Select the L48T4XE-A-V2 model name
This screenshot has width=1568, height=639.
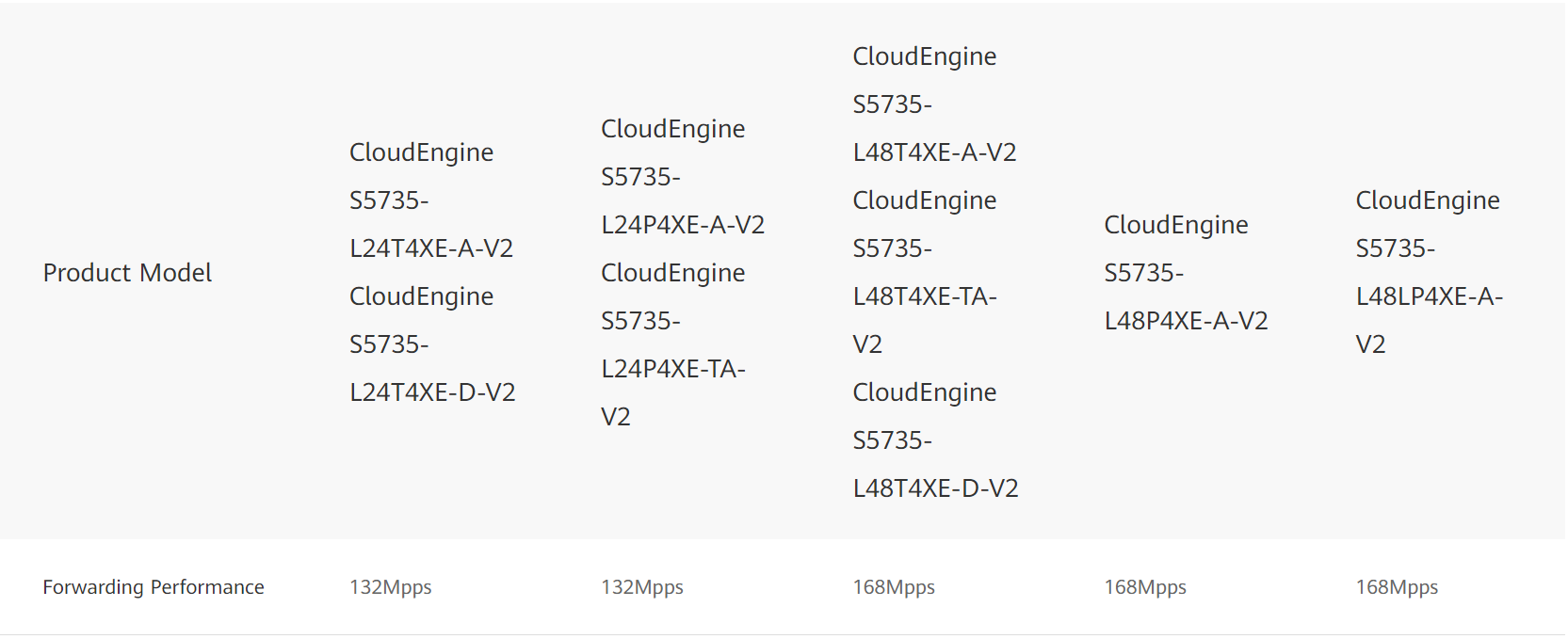[x=934, y=152]
